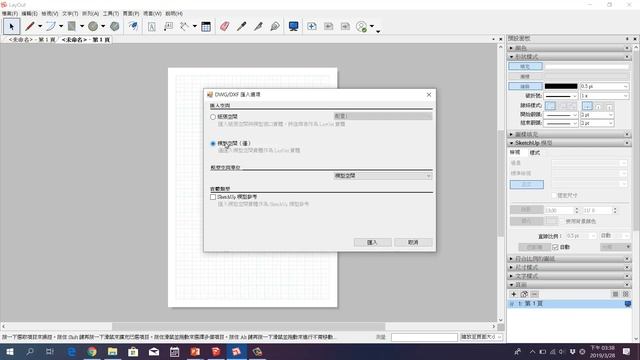Select the arrow Select tool
640x360 pixels.
11,27
